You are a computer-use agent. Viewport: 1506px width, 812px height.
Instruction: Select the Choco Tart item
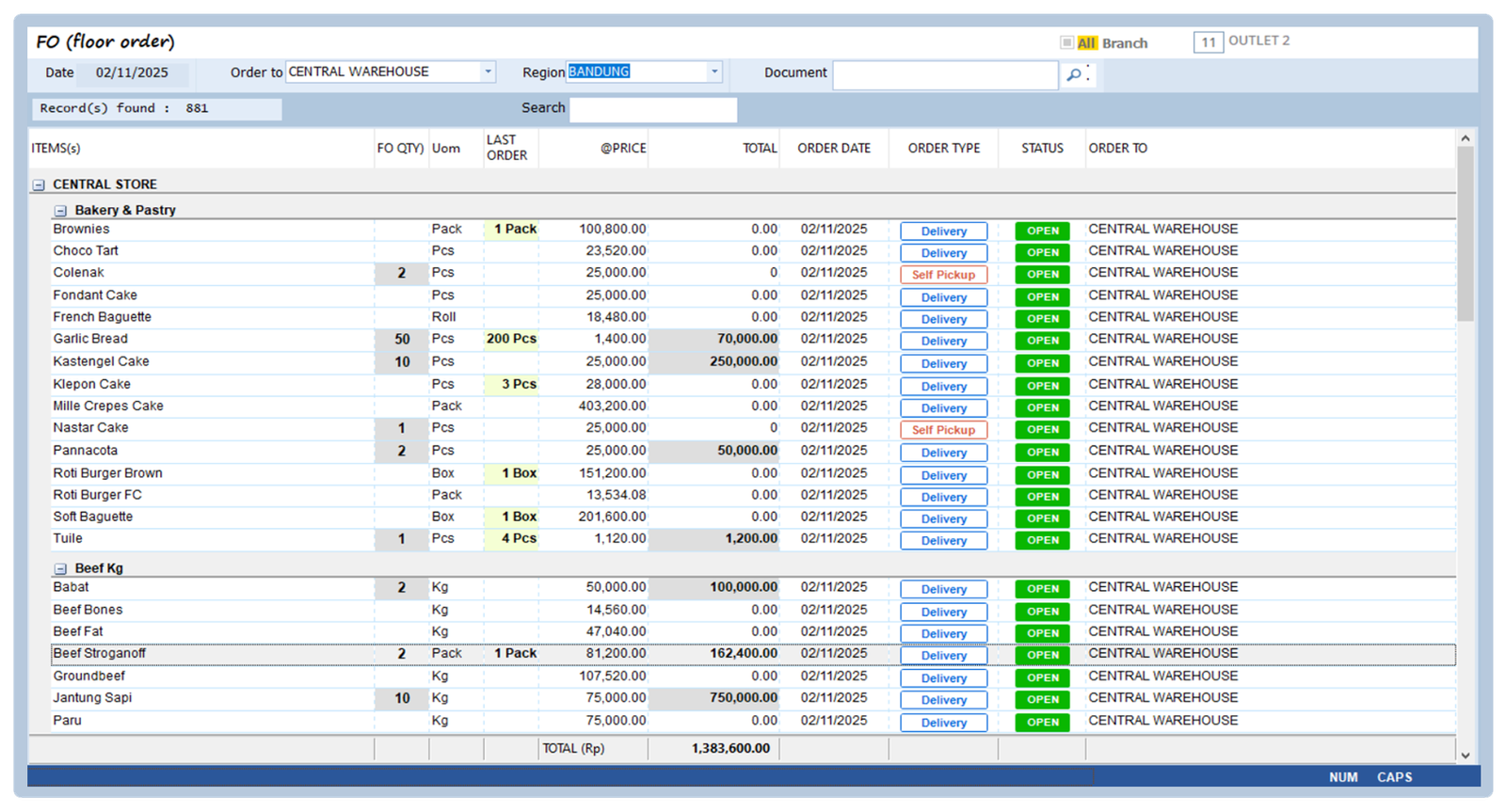tap(86, 251)
